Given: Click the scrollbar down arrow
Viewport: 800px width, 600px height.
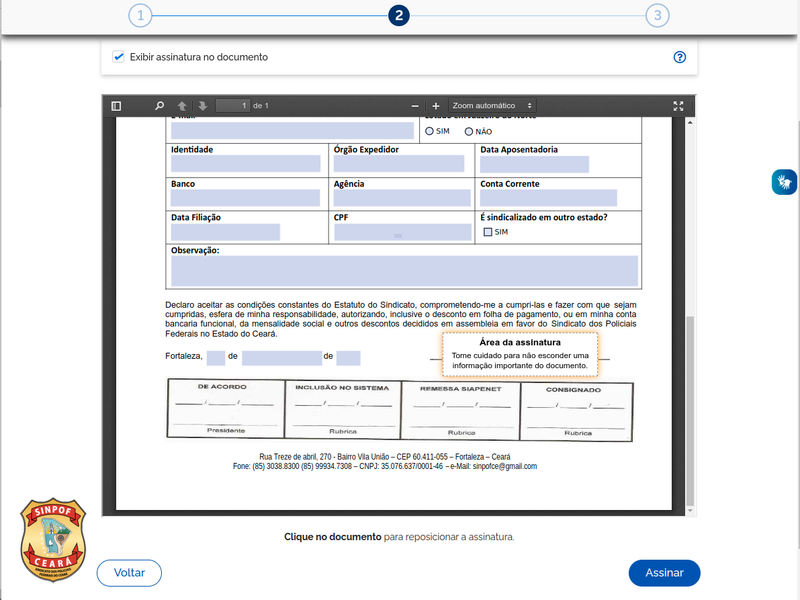Looking at the screenshot, I should [690, 510].
